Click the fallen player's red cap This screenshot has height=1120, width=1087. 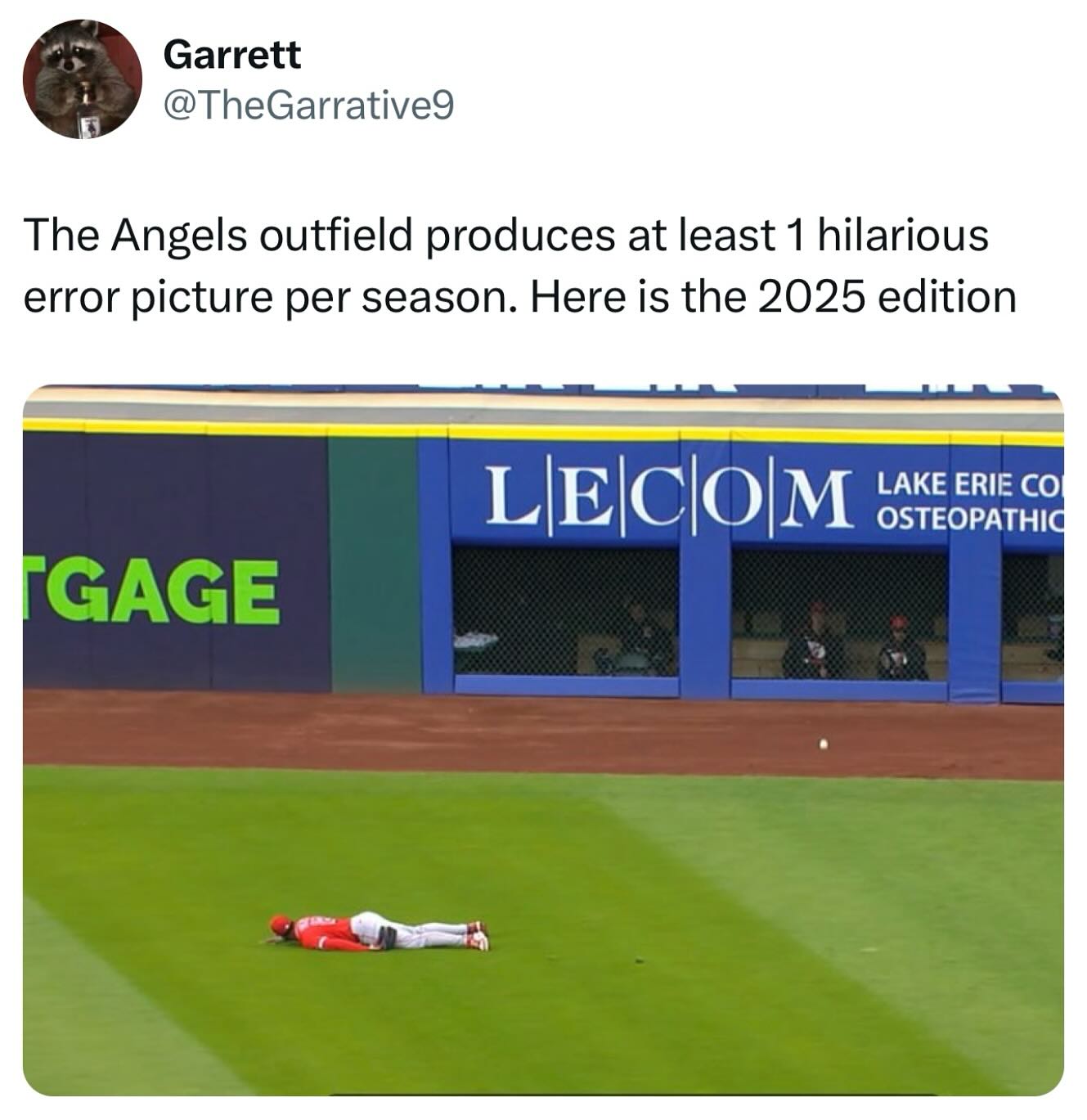pos(281,925)
